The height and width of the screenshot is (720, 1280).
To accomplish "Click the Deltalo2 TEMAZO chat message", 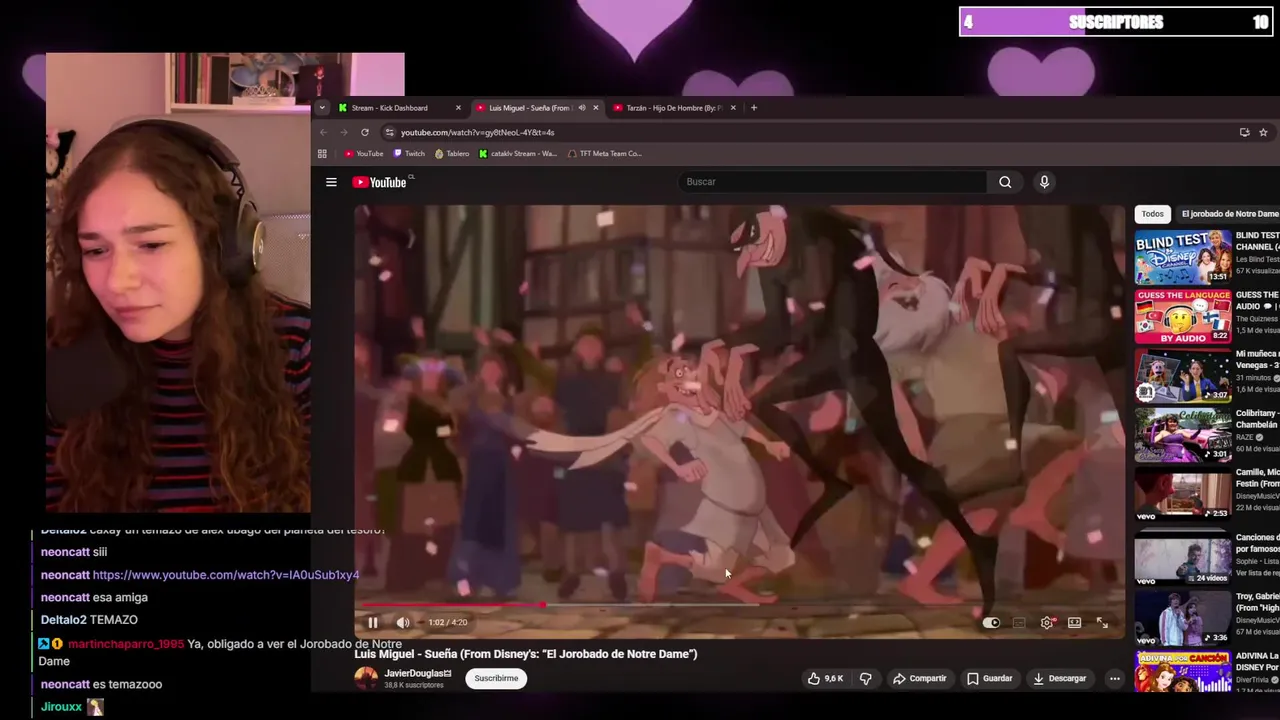I will tap(89, 620).
